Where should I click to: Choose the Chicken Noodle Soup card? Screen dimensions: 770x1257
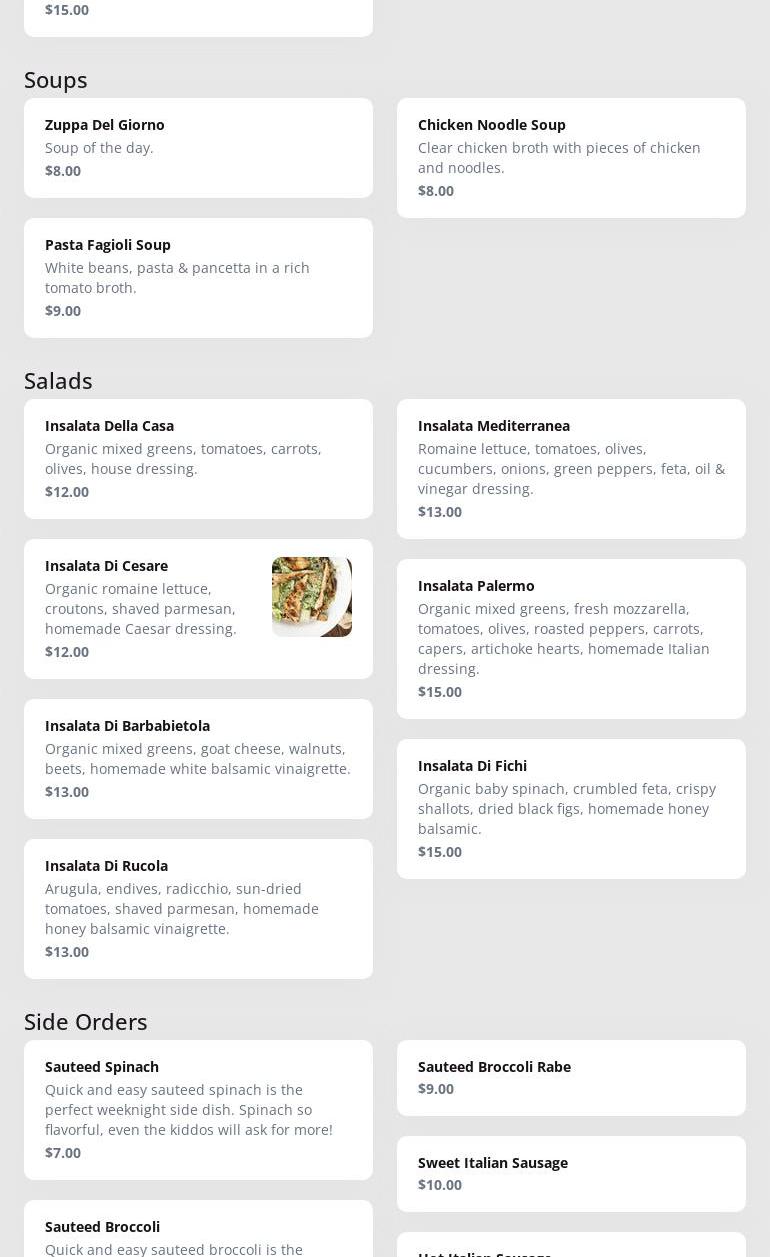571,158
